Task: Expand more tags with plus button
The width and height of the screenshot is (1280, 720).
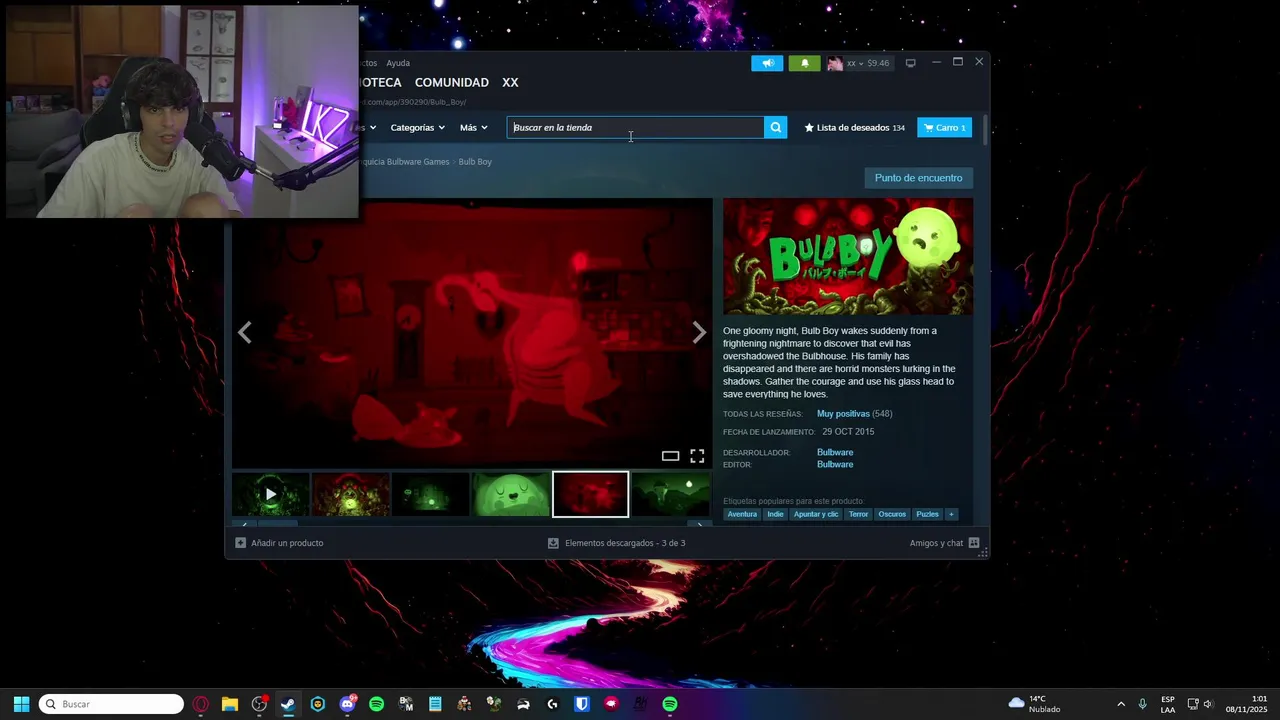Action: [x=951, y=514]
